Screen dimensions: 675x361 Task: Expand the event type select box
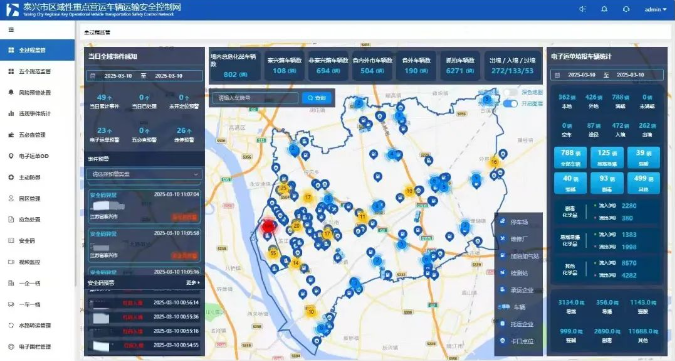145,174
